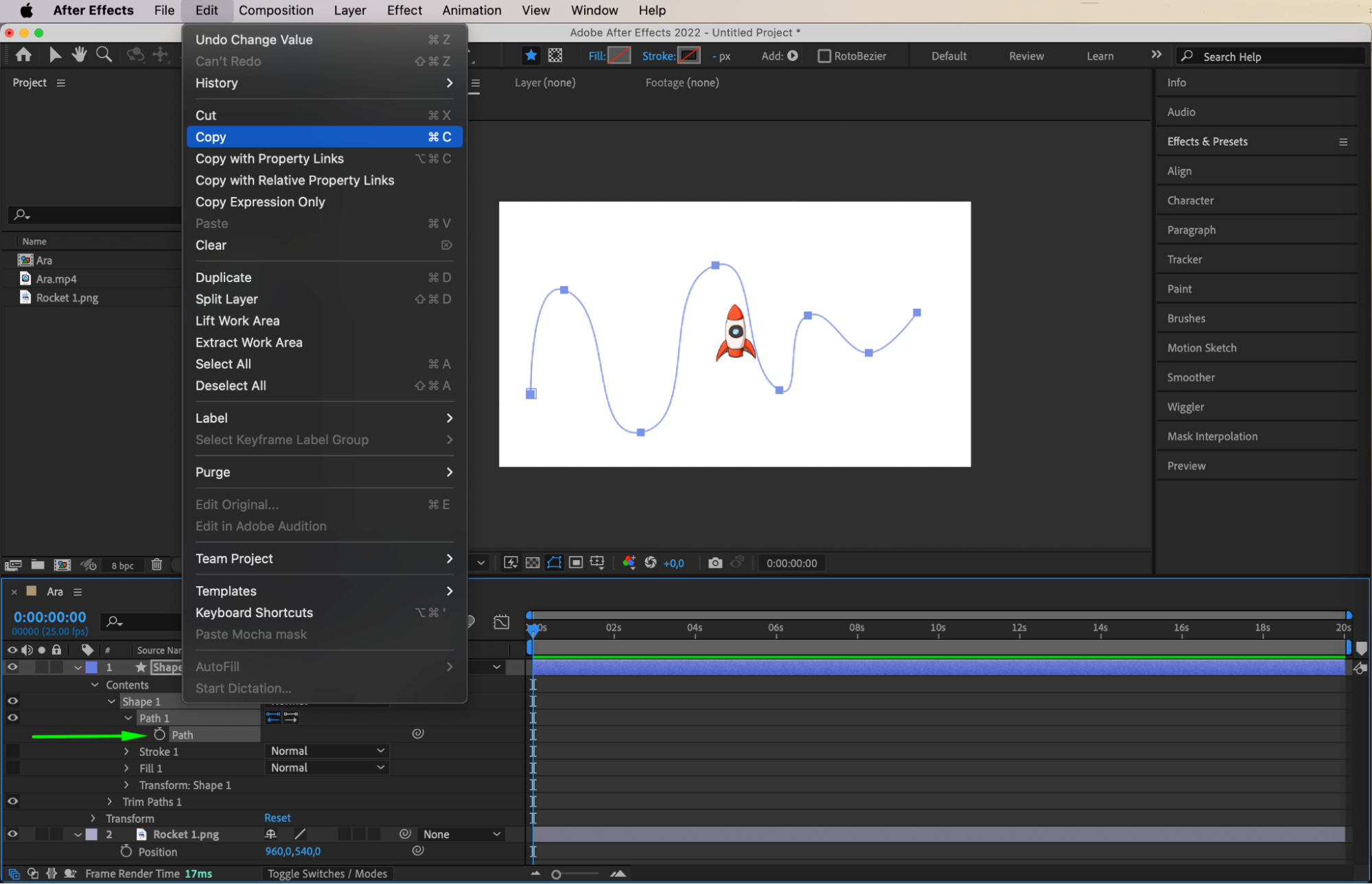
Task: Enable the RotoBezier checkbox
Action: coord(824,56)
